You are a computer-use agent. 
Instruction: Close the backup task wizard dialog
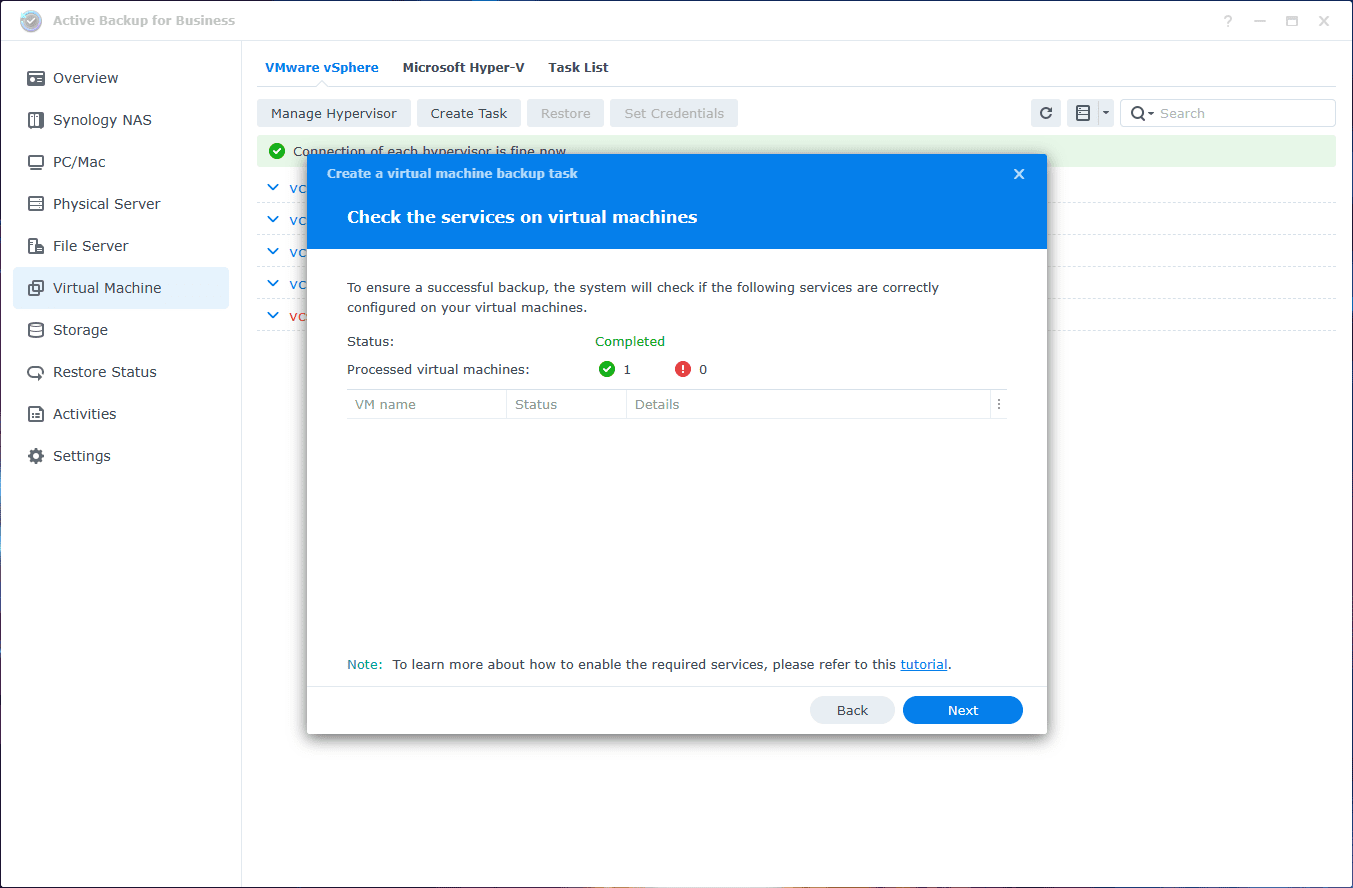pyautogui.click(x=1019, y=174)
